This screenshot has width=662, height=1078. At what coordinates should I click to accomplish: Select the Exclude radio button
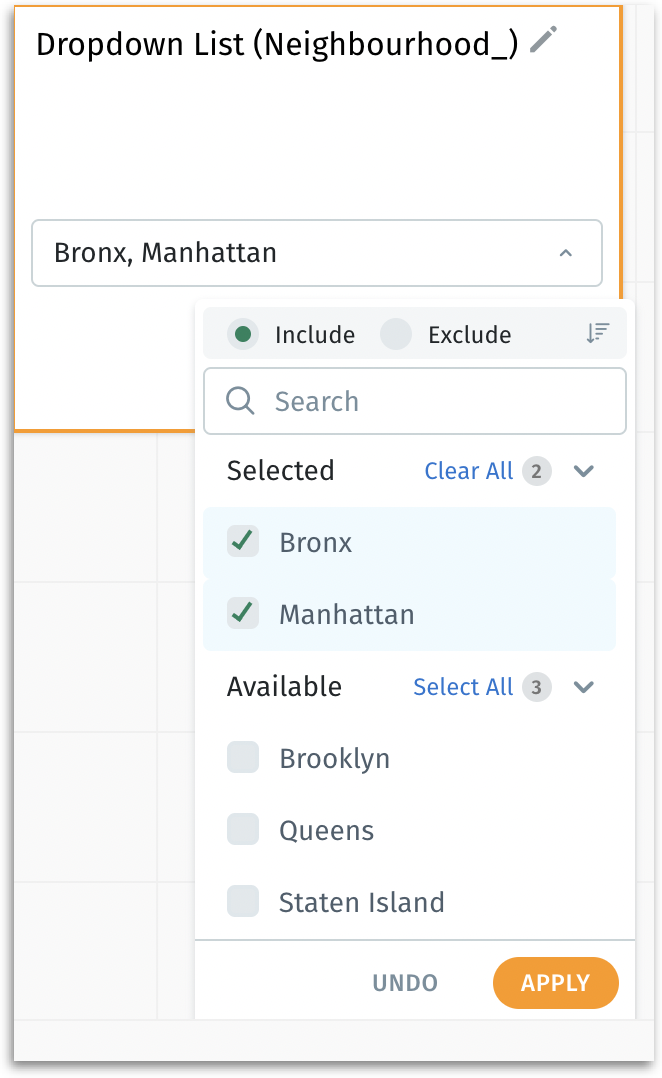396,334
